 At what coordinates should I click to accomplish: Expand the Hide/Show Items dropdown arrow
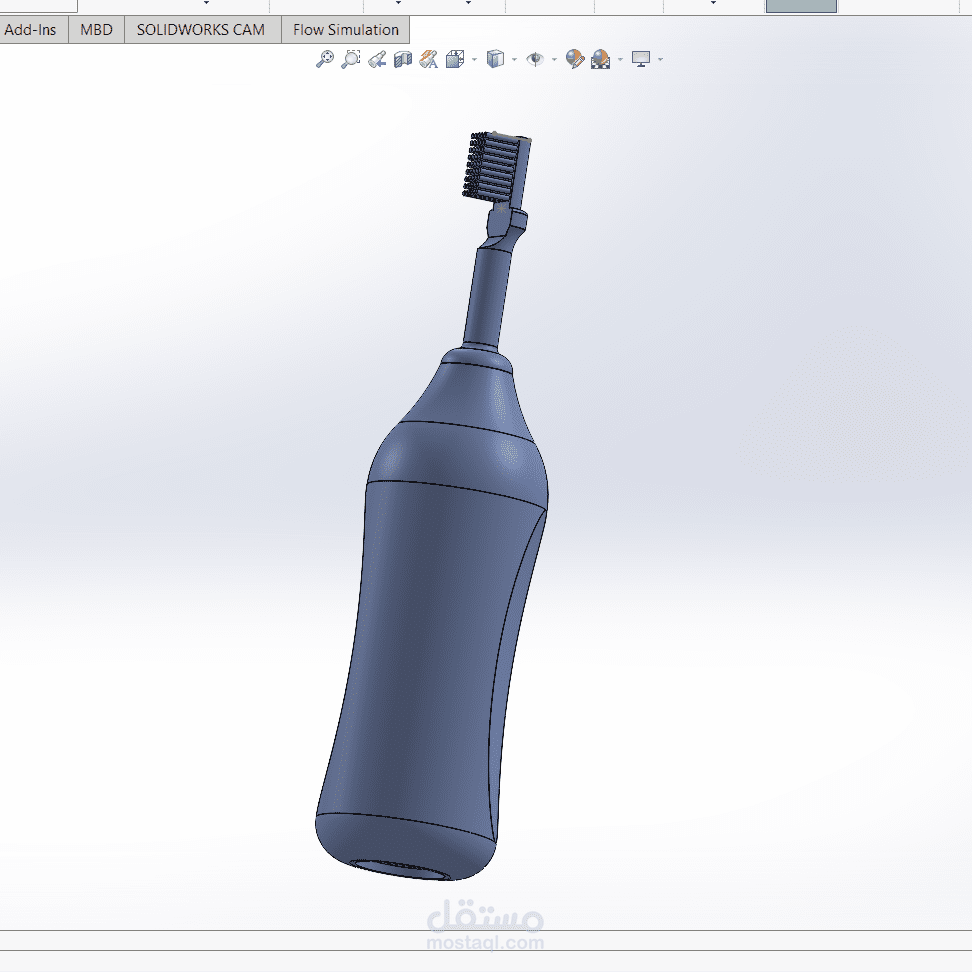554,60
